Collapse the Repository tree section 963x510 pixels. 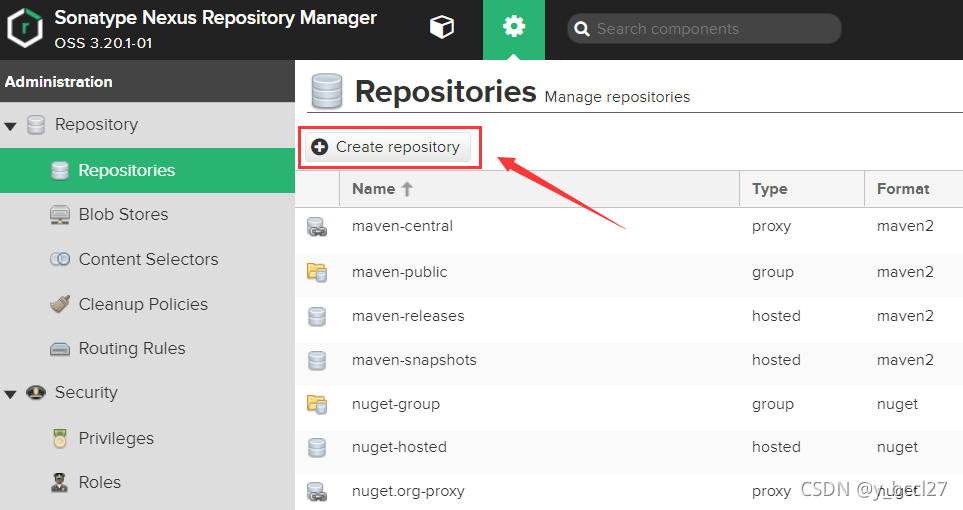tap(10, 127)
